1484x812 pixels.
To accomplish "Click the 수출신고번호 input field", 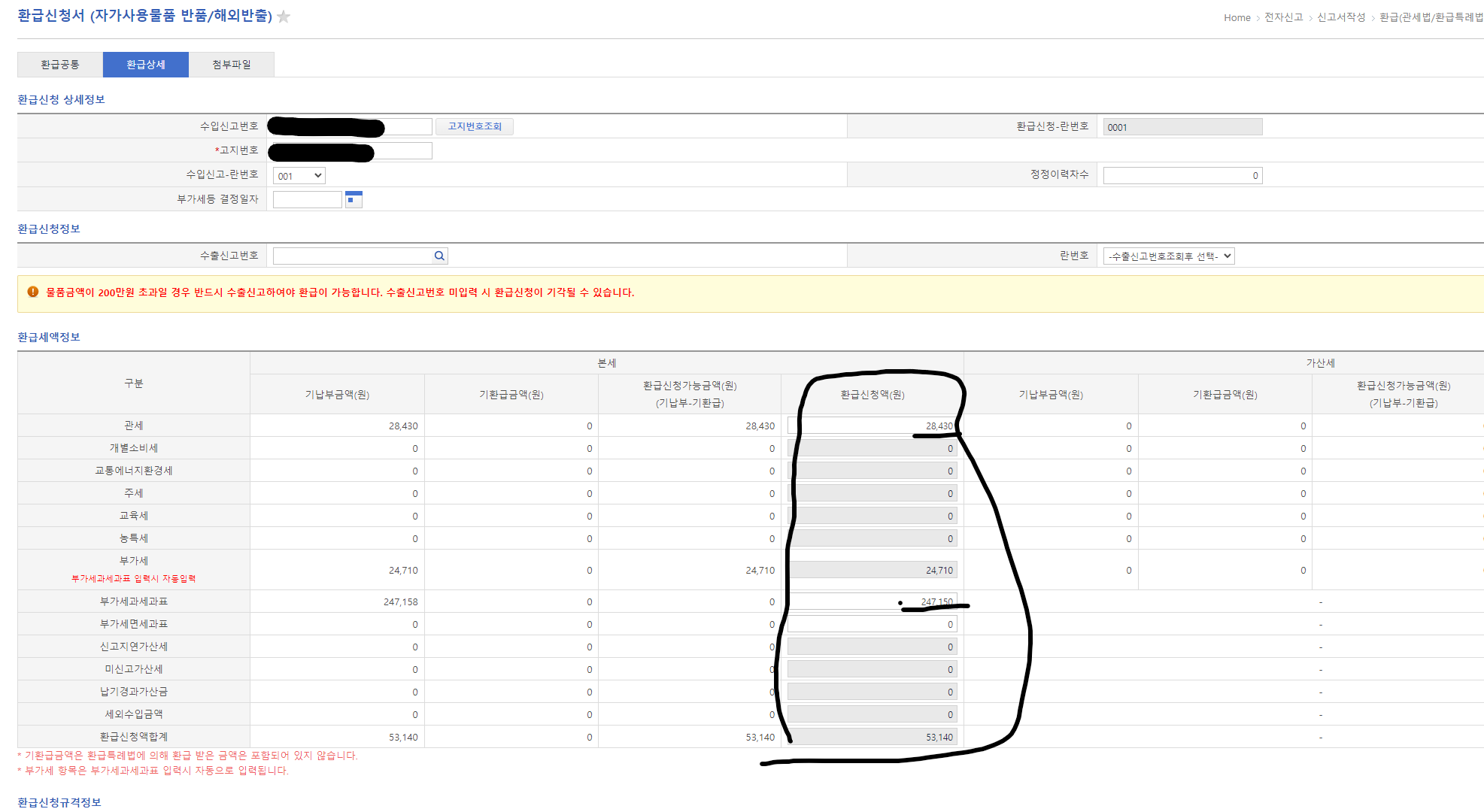I will [x=360, y=256].
